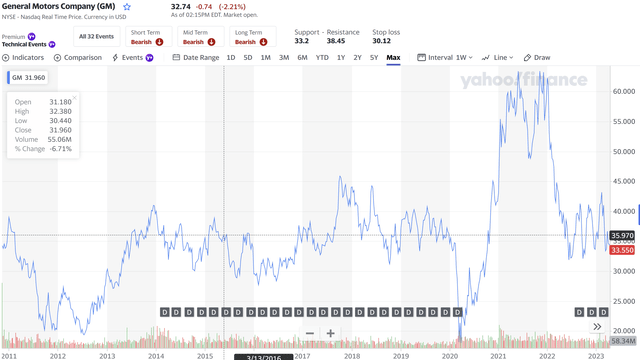Screen dimensions: 640x360
Task: Click the Mid Term red down-arrow icon
Action: (211, 42)
